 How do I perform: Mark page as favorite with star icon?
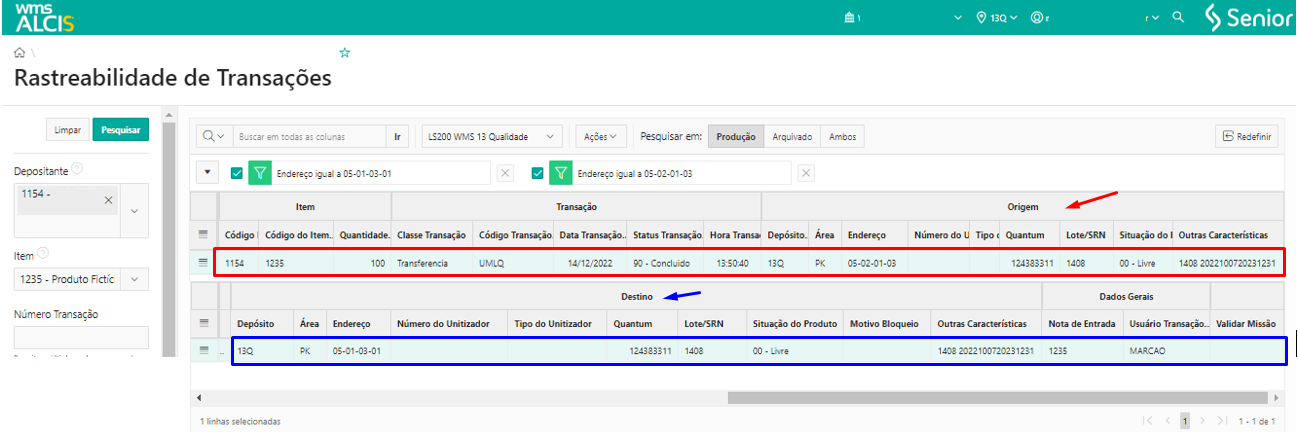[345, 52]
